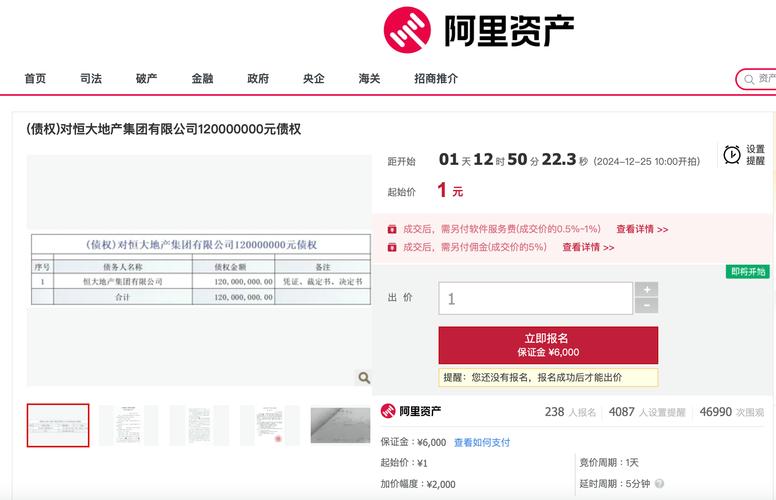Image resolution: width=776 pixels, height=500 pixels.
Task: Click the help icon beside 延时周期
Action: [659, 484]
